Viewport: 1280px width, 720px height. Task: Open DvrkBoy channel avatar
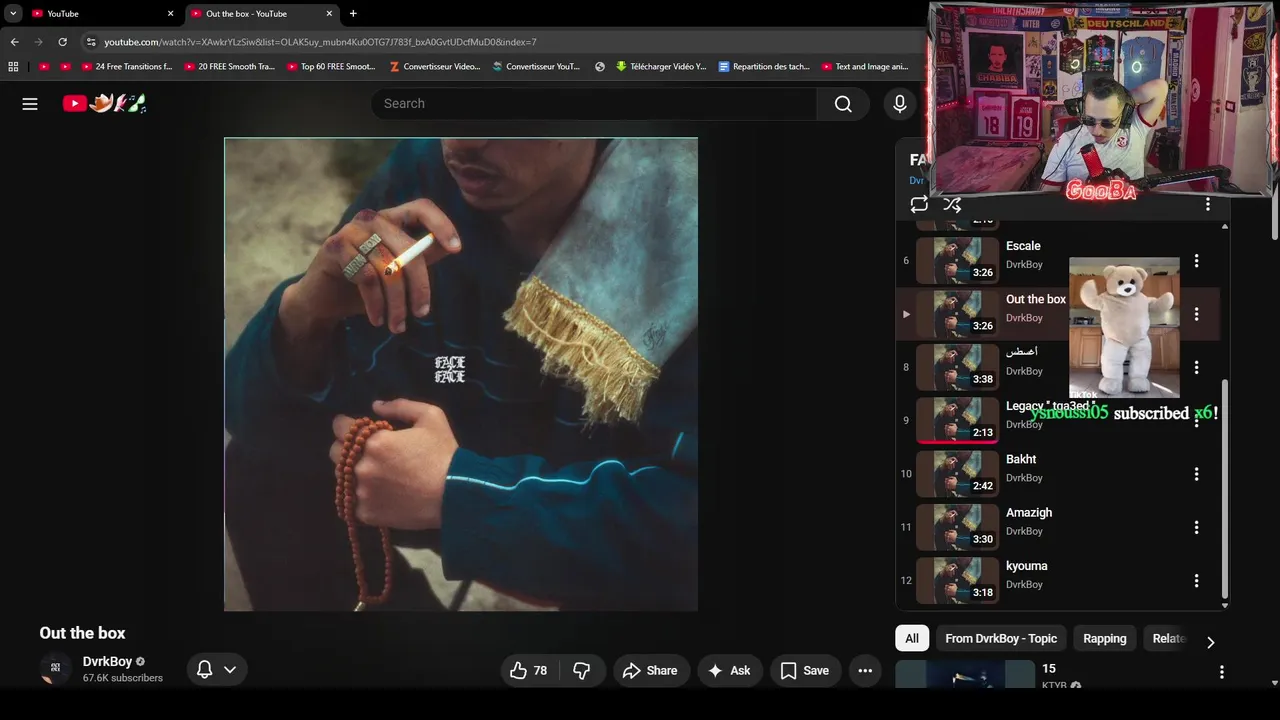coord(55,669)
